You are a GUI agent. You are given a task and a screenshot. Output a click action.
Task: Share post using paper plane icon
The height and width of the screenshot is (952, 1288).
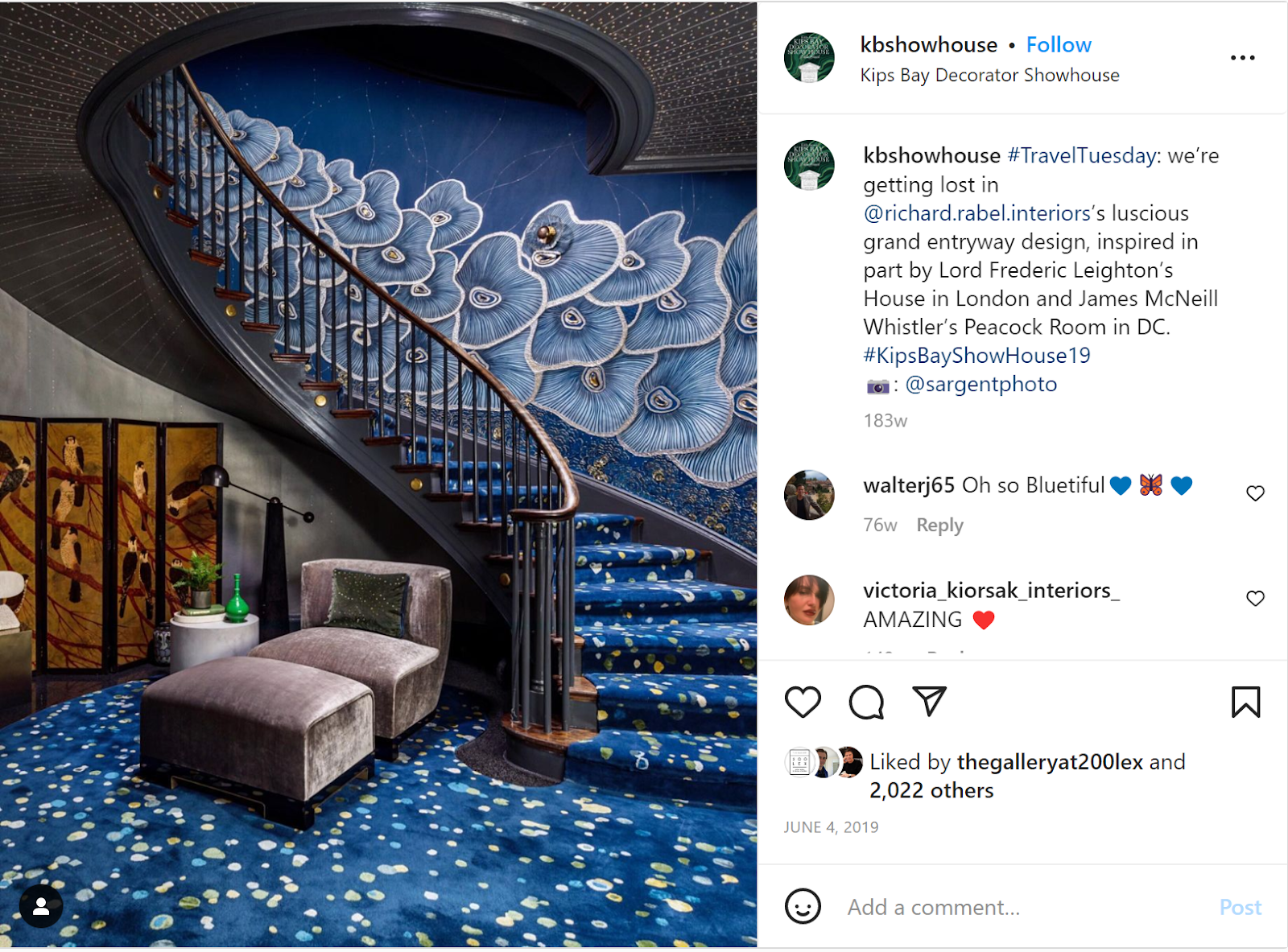click(x=929, y=701)
